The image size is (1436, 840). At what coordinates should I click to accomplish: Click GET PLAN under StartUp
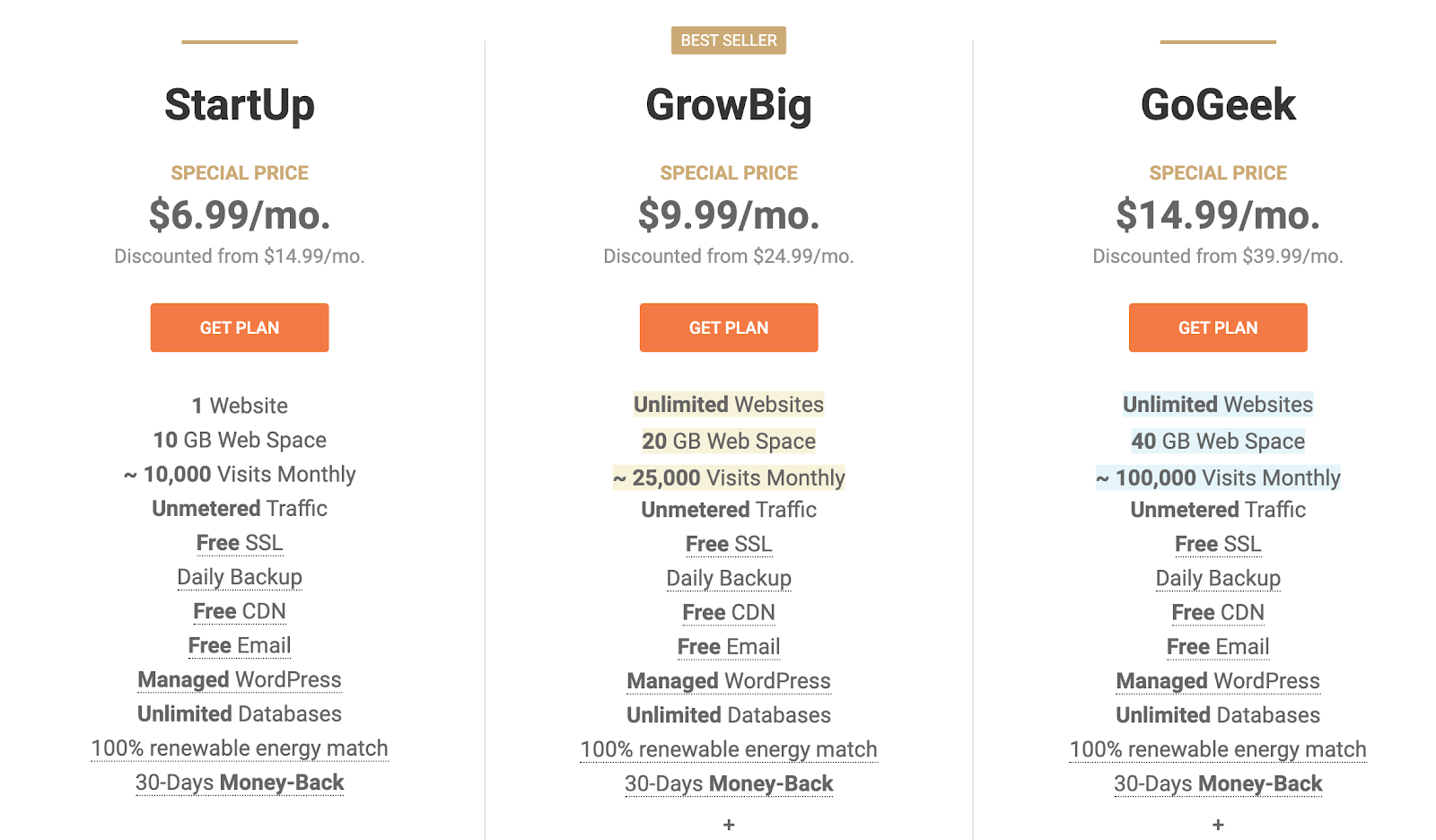click(240, 328)
